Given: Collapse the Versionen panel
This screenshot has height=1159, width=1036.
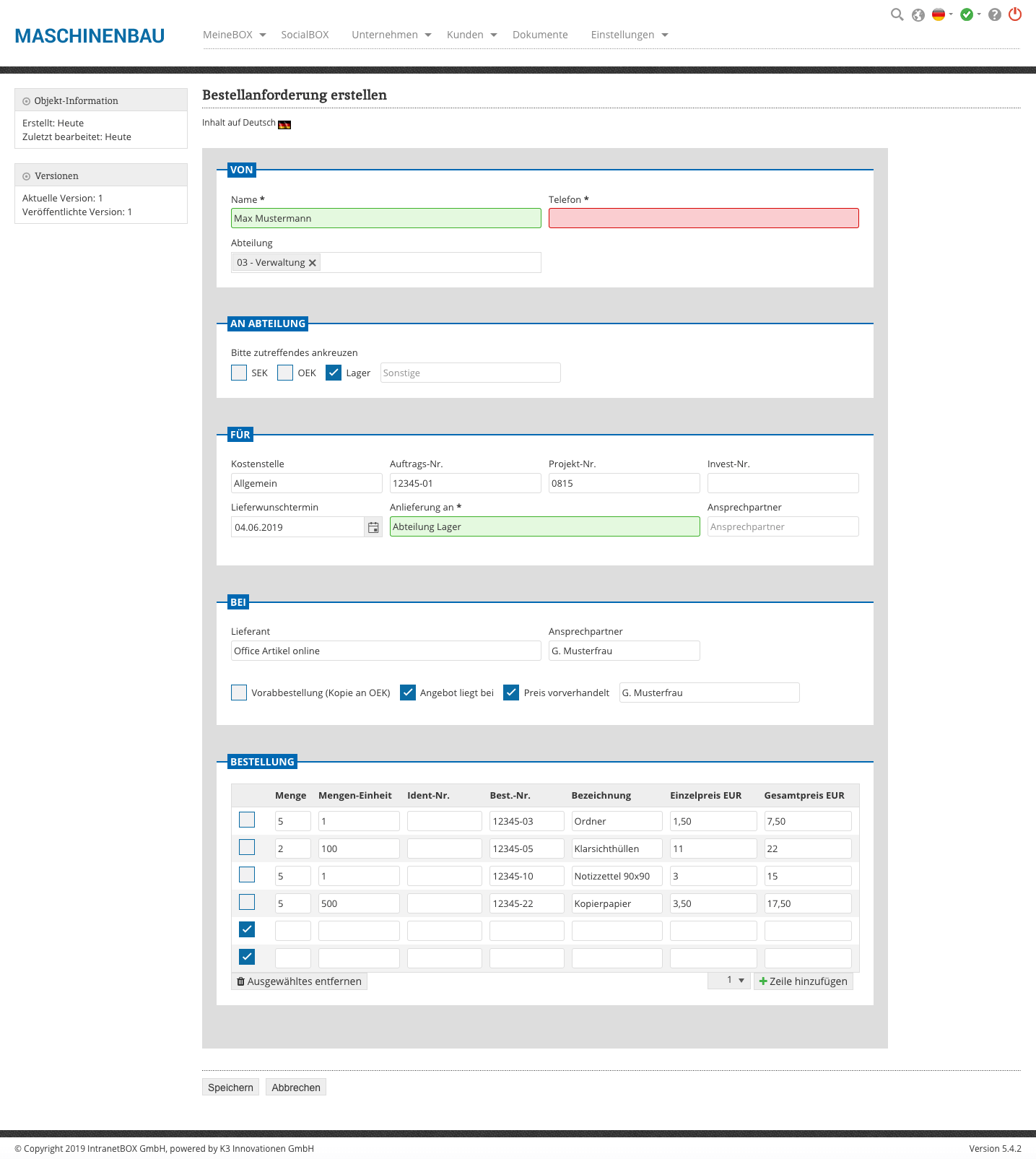Looking at the screenshot, I should pyautogui.click(x=27, y=176).
